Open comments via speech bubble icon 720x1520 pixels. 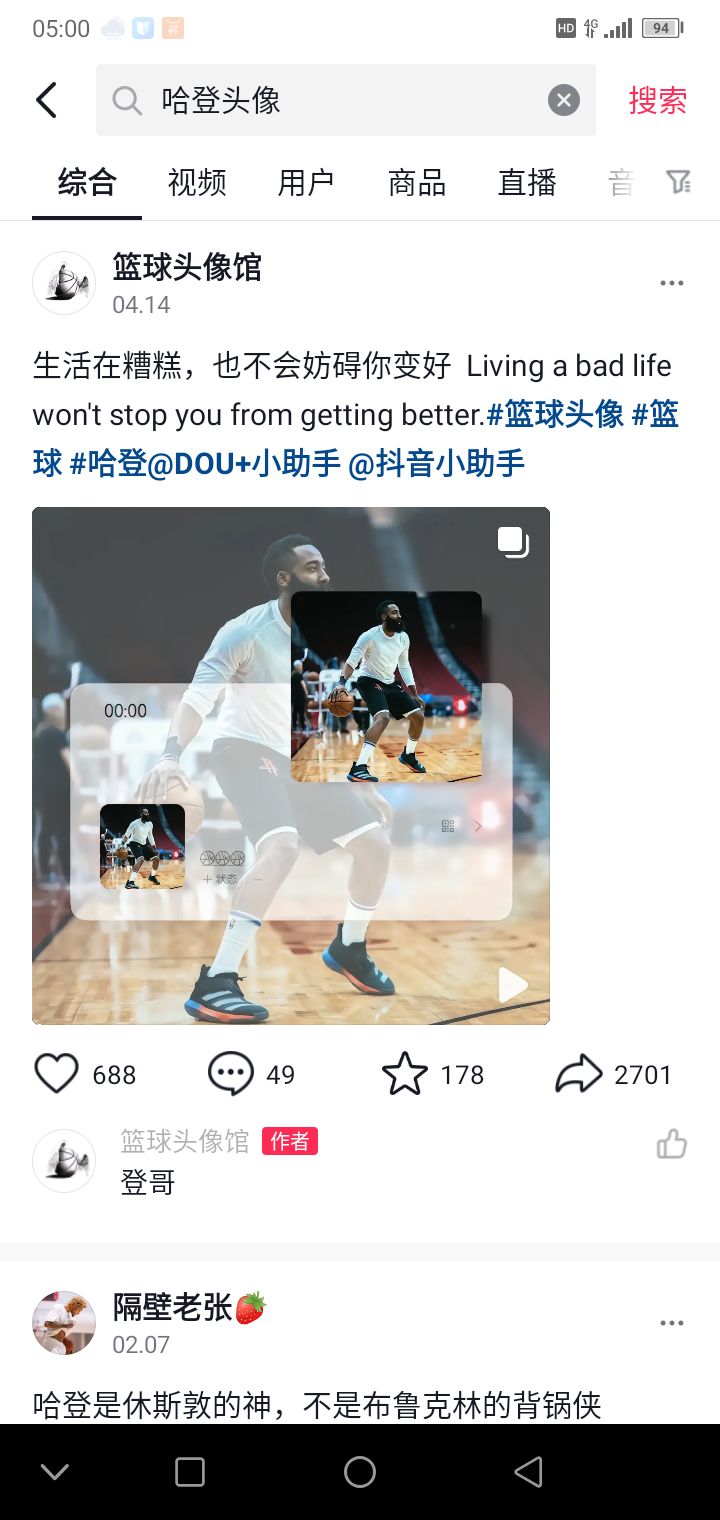click(x=231, y=1074)
